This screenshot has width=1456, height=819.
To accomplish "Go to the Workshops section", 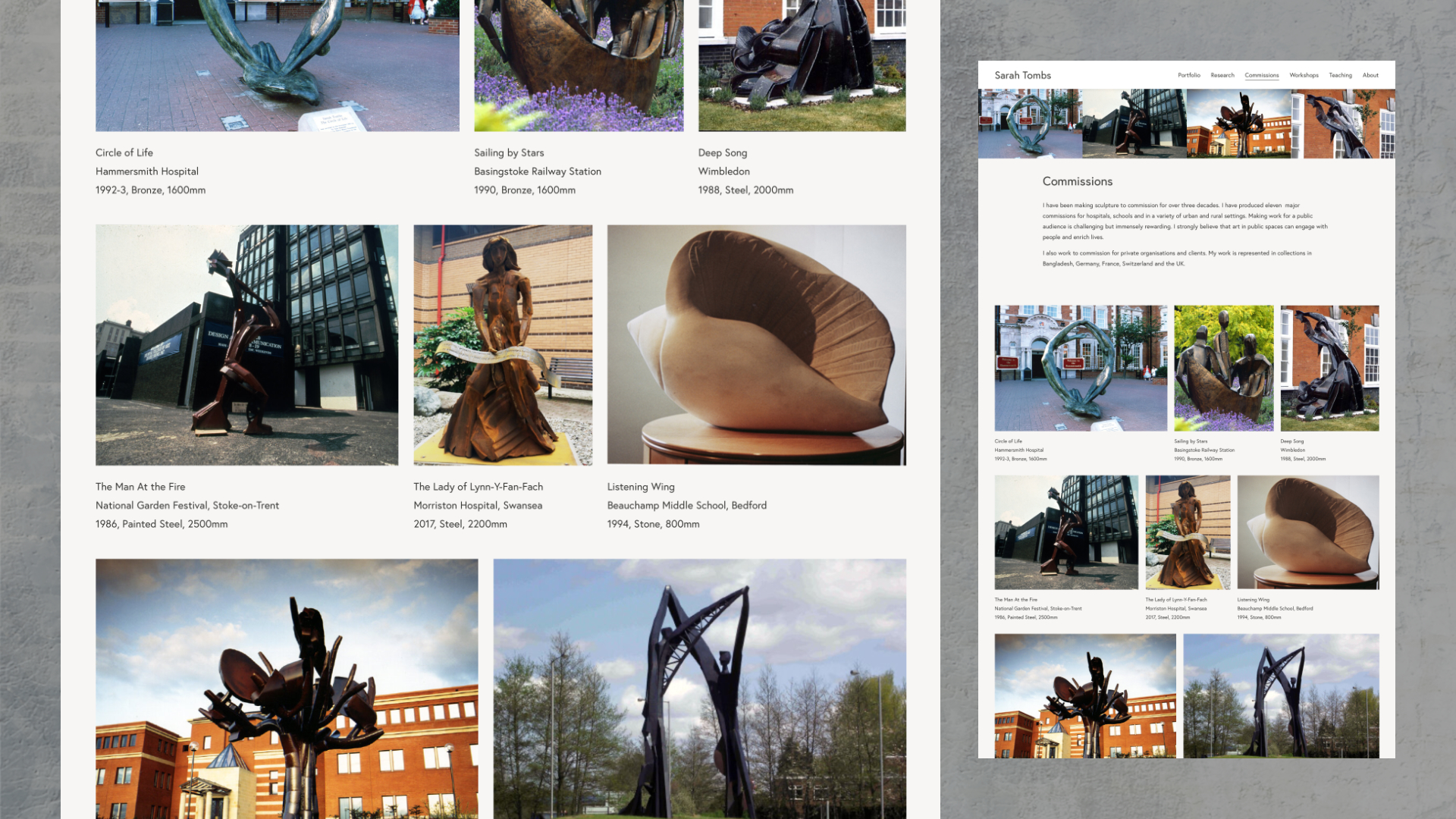I will 1303,75.
